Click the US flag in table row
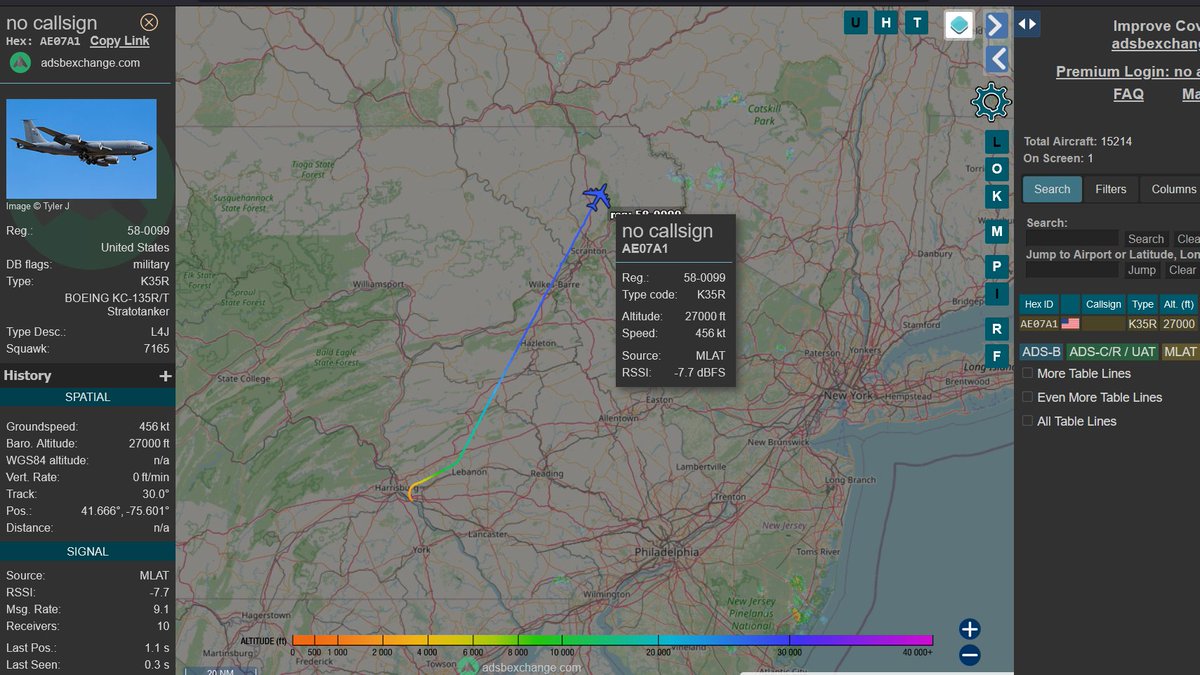Image resolution: width=1200 pixels, height=675 pixels. (x=1070, y=324)
